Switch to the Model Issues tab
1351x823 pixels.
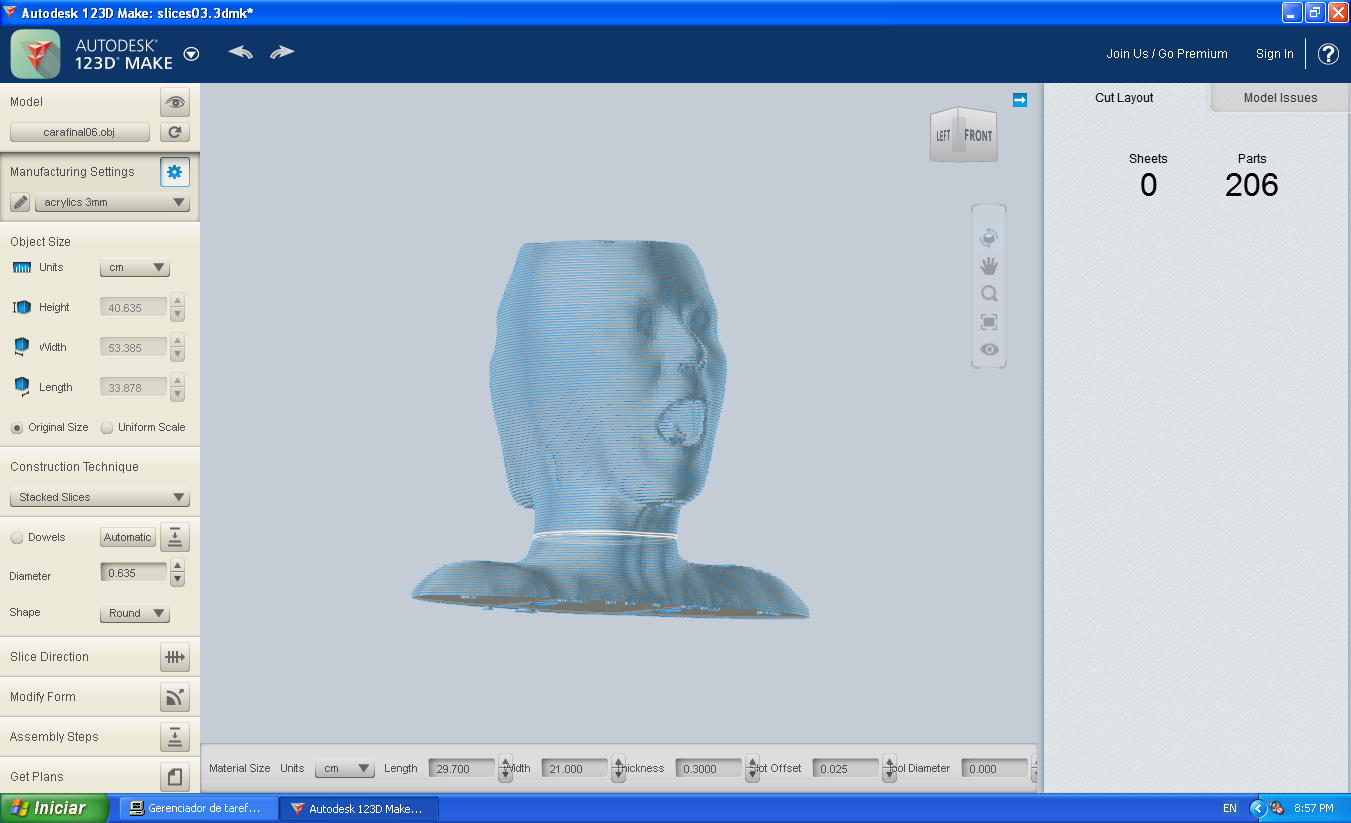pyautogui.click(x=1281, y=98)
